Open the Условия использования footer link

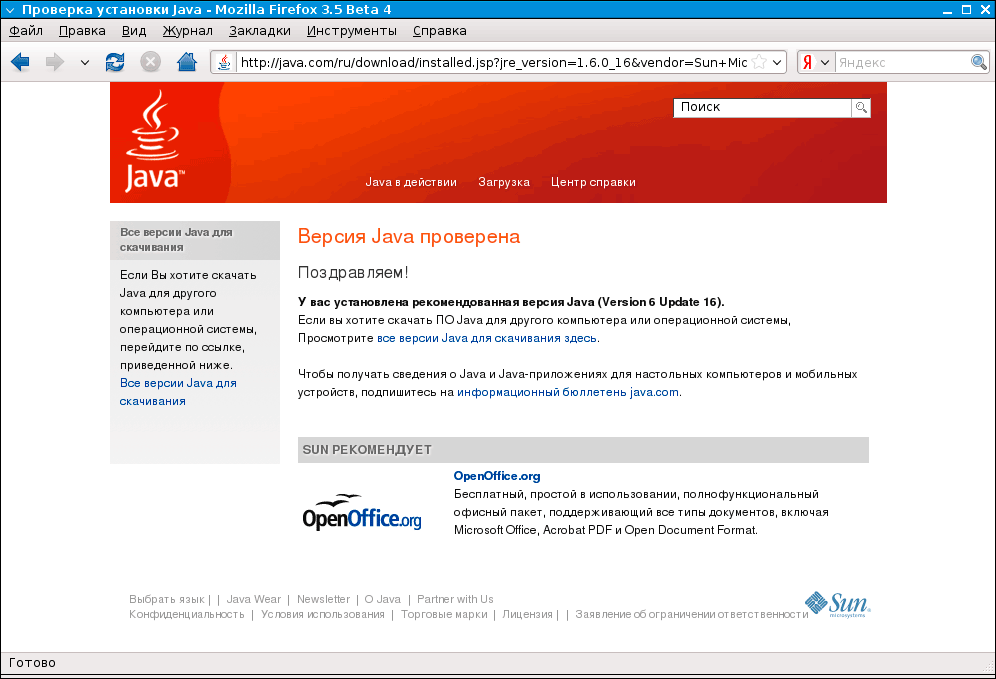pyautogui.click(x=323, y=614)
